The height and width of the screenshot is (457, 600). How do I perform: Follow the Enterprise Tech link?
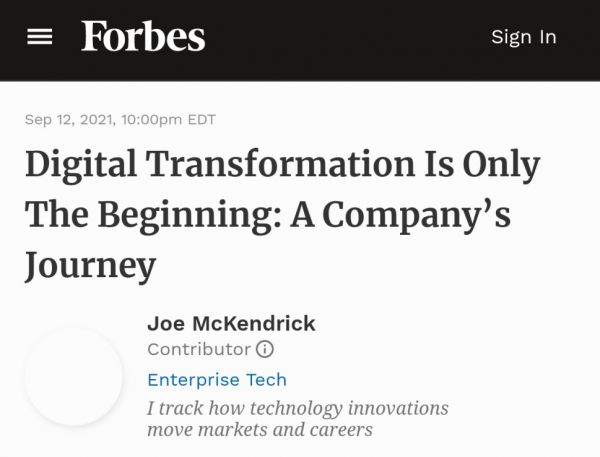coord(216,380)
